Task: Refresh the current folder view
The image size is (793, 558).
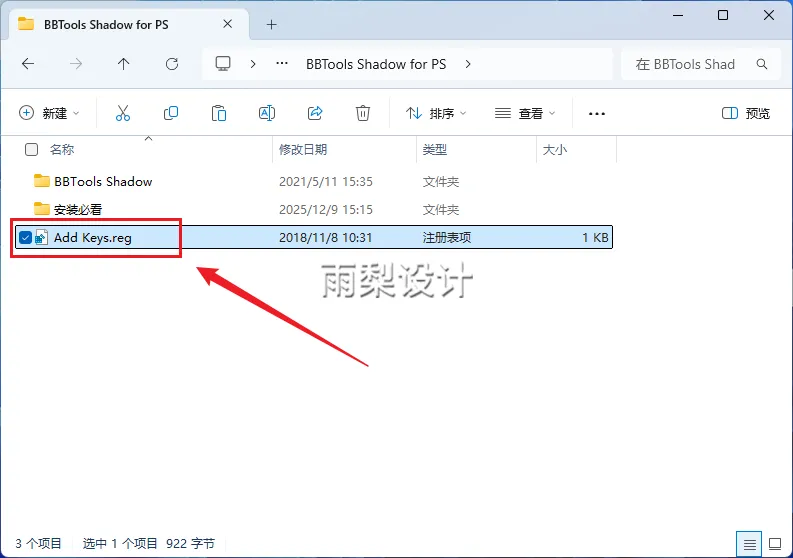Action: click(x=172, y=64)
